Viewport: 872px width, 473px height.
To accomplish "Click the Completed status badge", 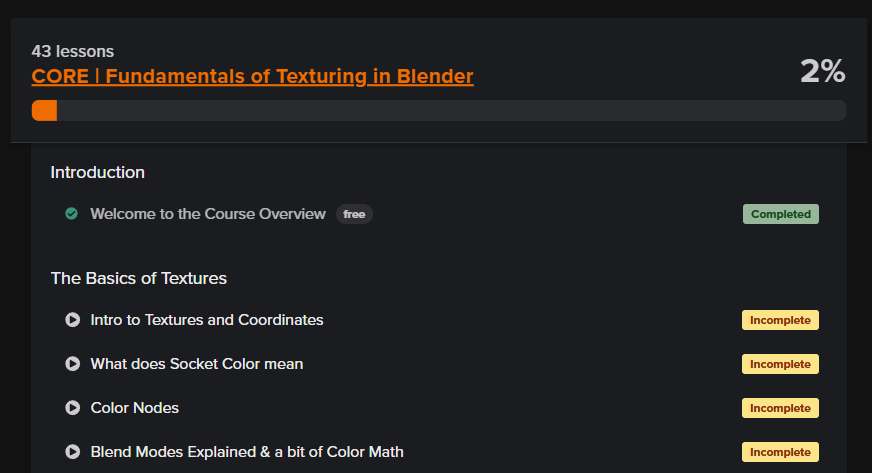I will pyautogui.click(x=781, y=214).
